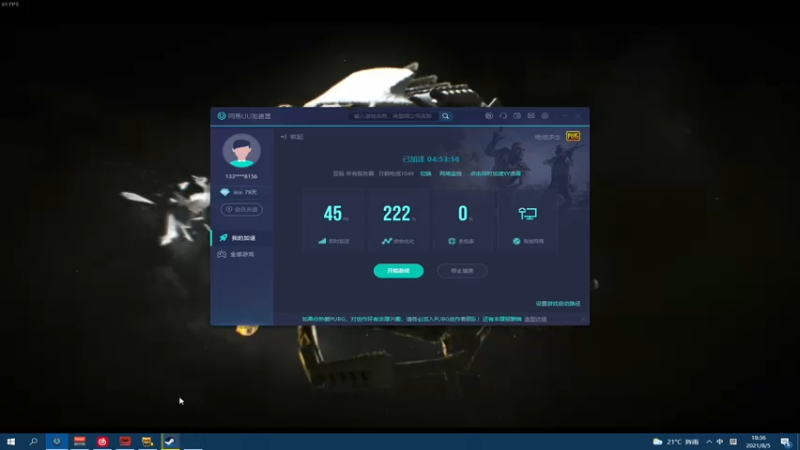
Task: Select 我的加速 in the sidebar
Action: pyautogui.click(x=242, y=238)
